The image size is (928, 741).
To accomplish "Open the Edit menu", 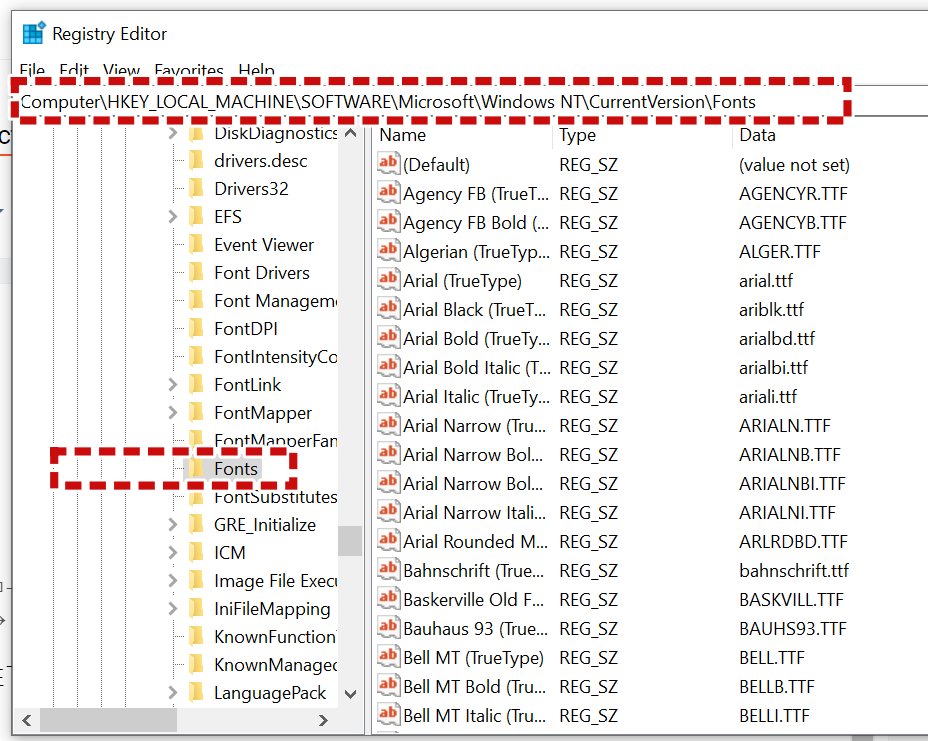I will coord(74,70).
